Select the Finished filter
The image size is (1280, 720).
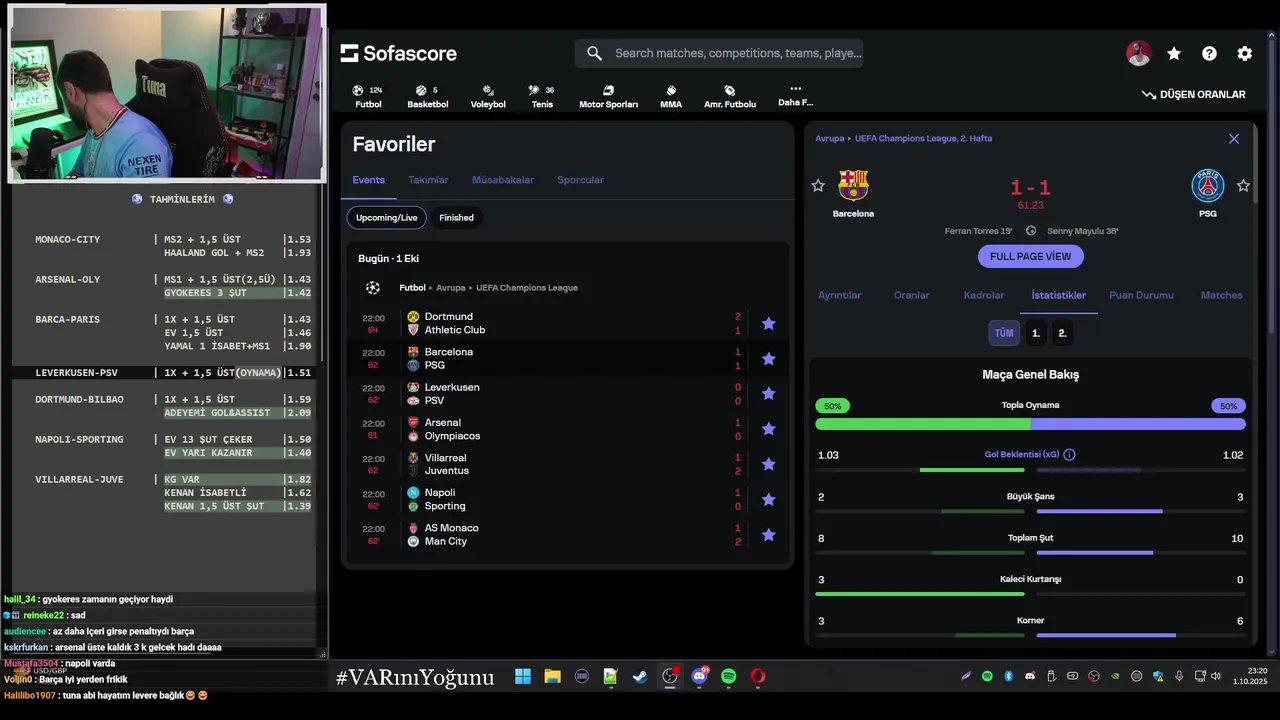(x=456, y=218)
